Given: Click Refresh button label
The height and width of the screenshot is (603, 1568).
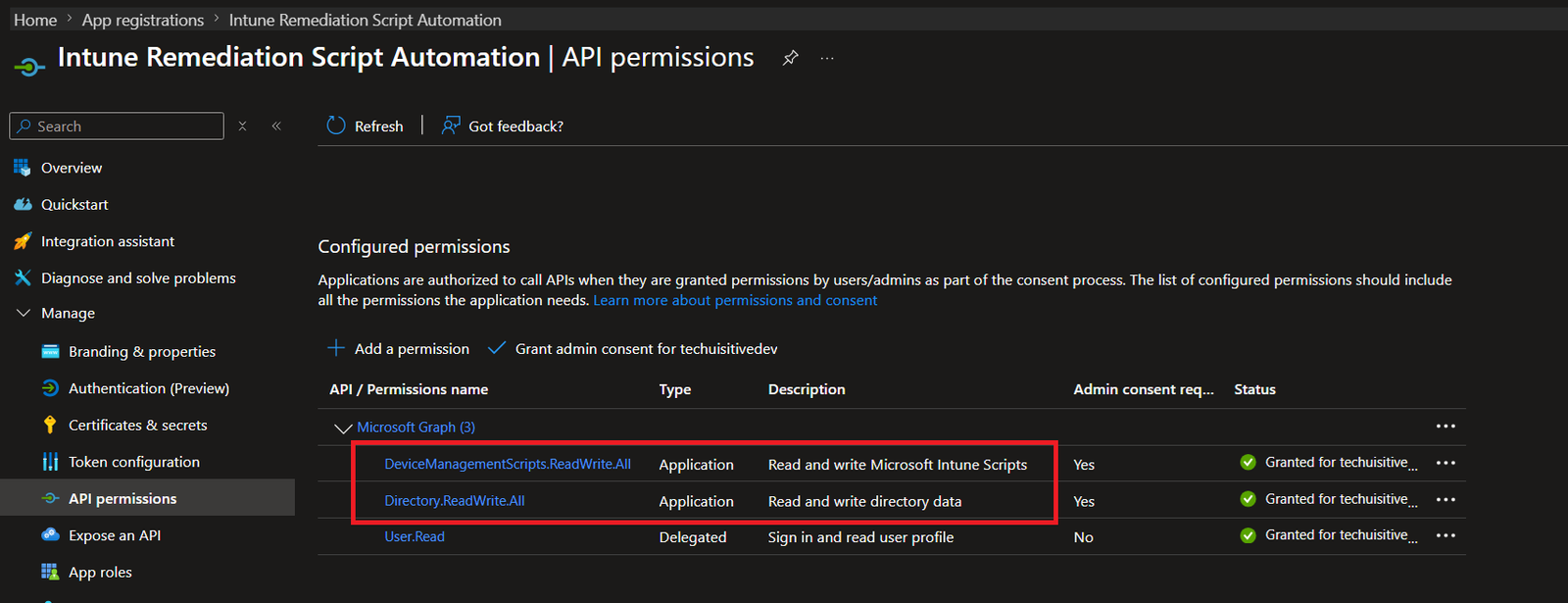Looking at the screenshot, I should [379, 126].
